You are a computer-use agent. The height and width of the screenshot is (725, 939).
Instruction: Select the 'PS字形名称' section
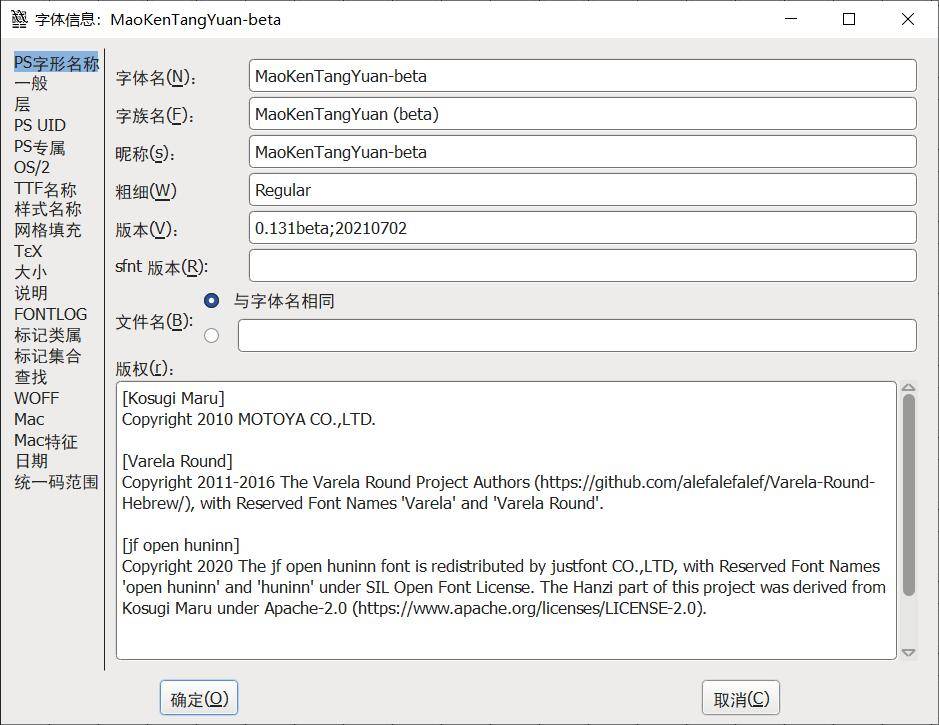[x=56, y=63]
